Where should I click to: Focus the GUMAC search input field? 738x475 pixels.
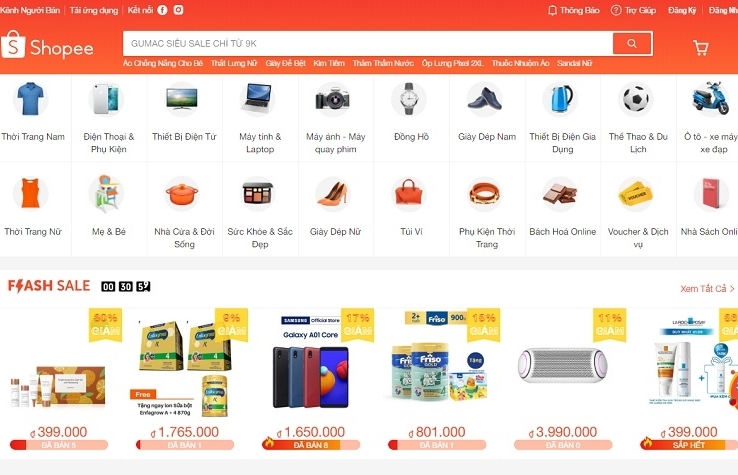(368, 43)
